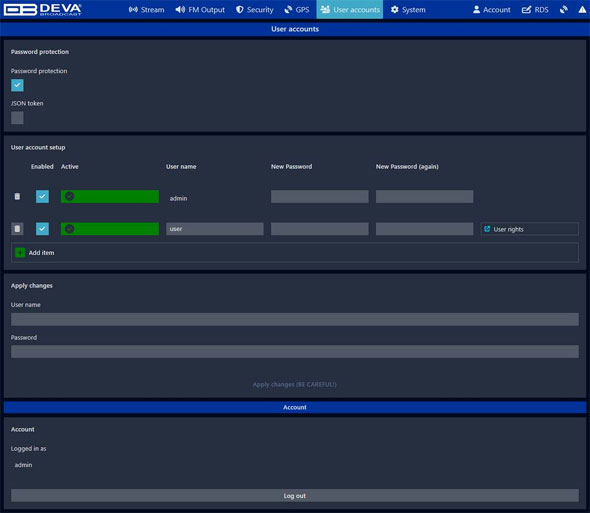Open the GPS tab
Image resolution: width=590 pixels, height=513 pixels.
click(x=297, y=9)
